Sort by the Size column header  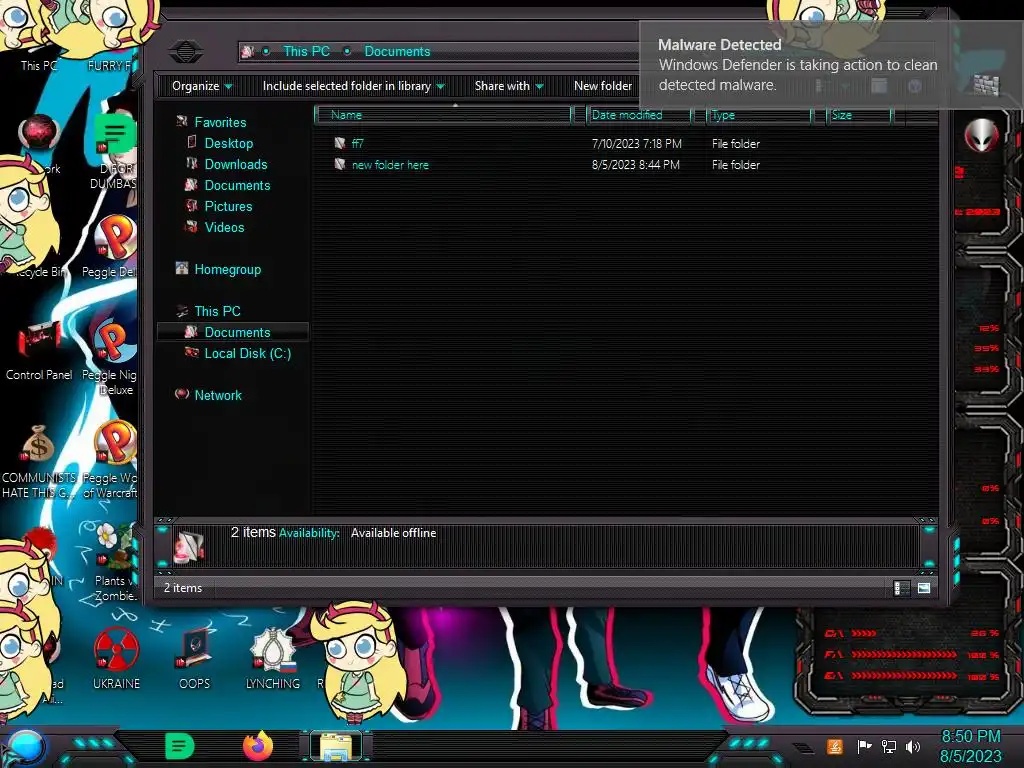(859, 115)
